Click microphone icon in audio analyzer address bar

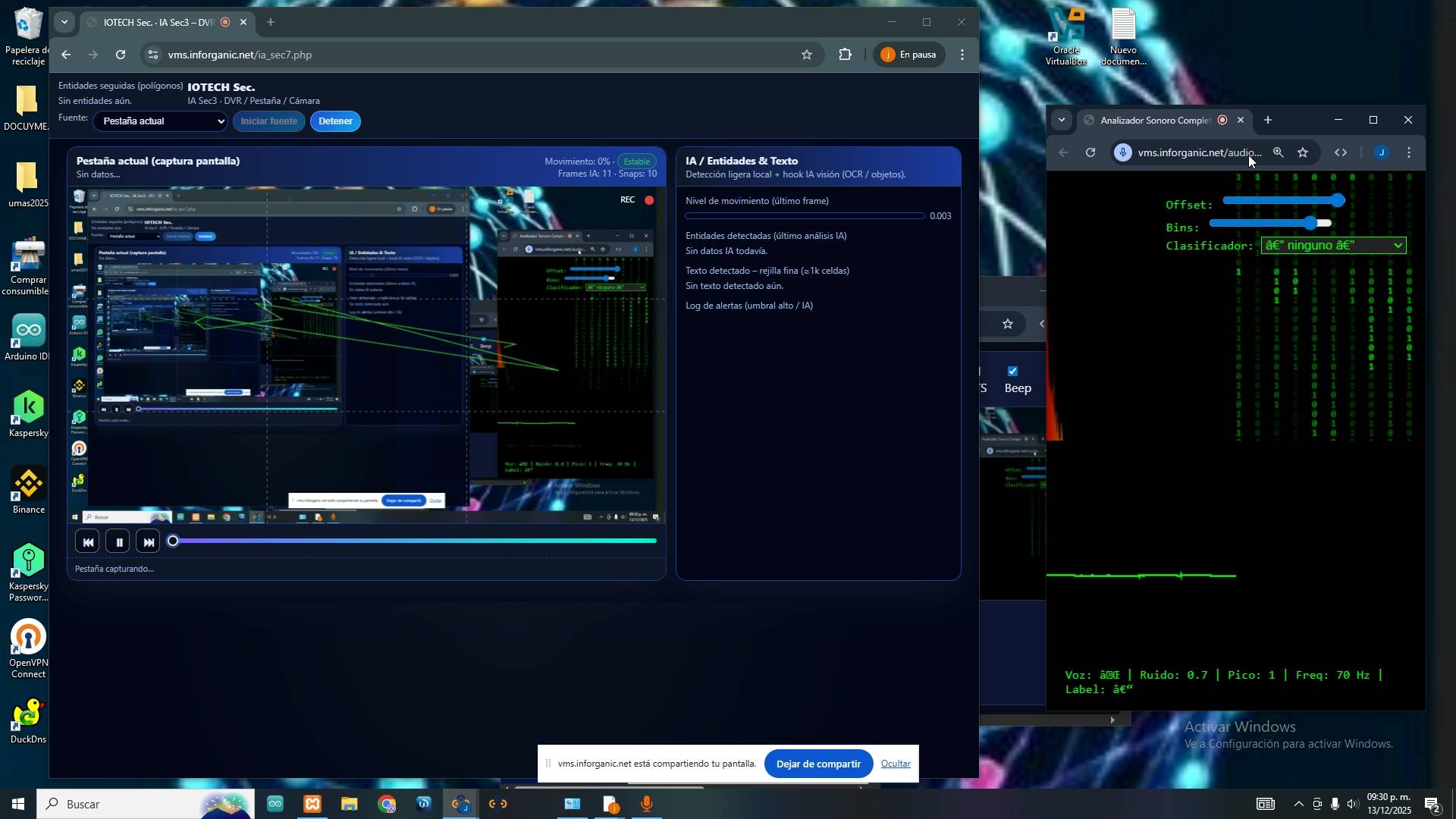coord(1124,153)
